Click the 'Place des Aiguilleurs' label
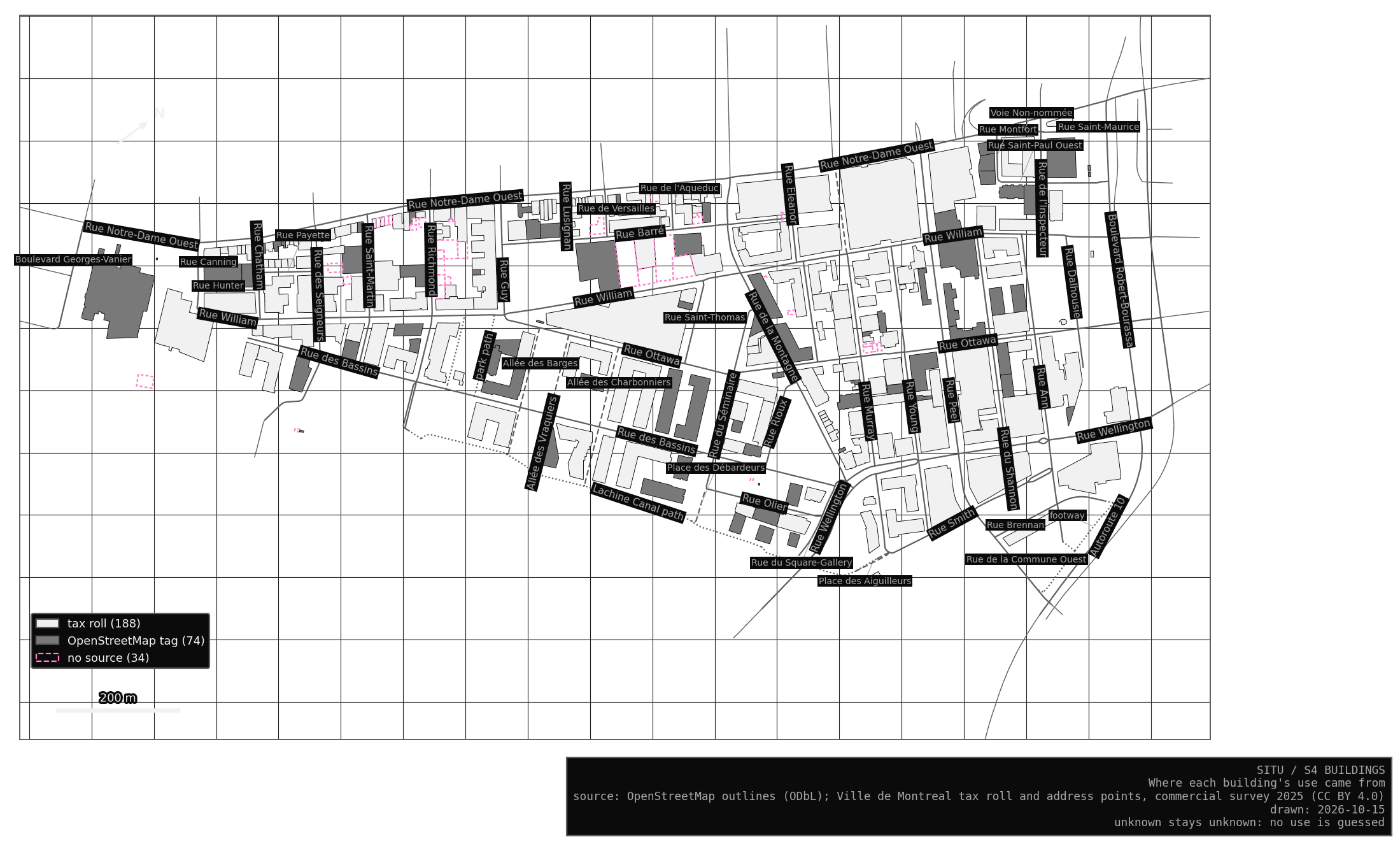Image resolution: width=1400 pixels, height=844 pixels. click(x=865, y=582)
